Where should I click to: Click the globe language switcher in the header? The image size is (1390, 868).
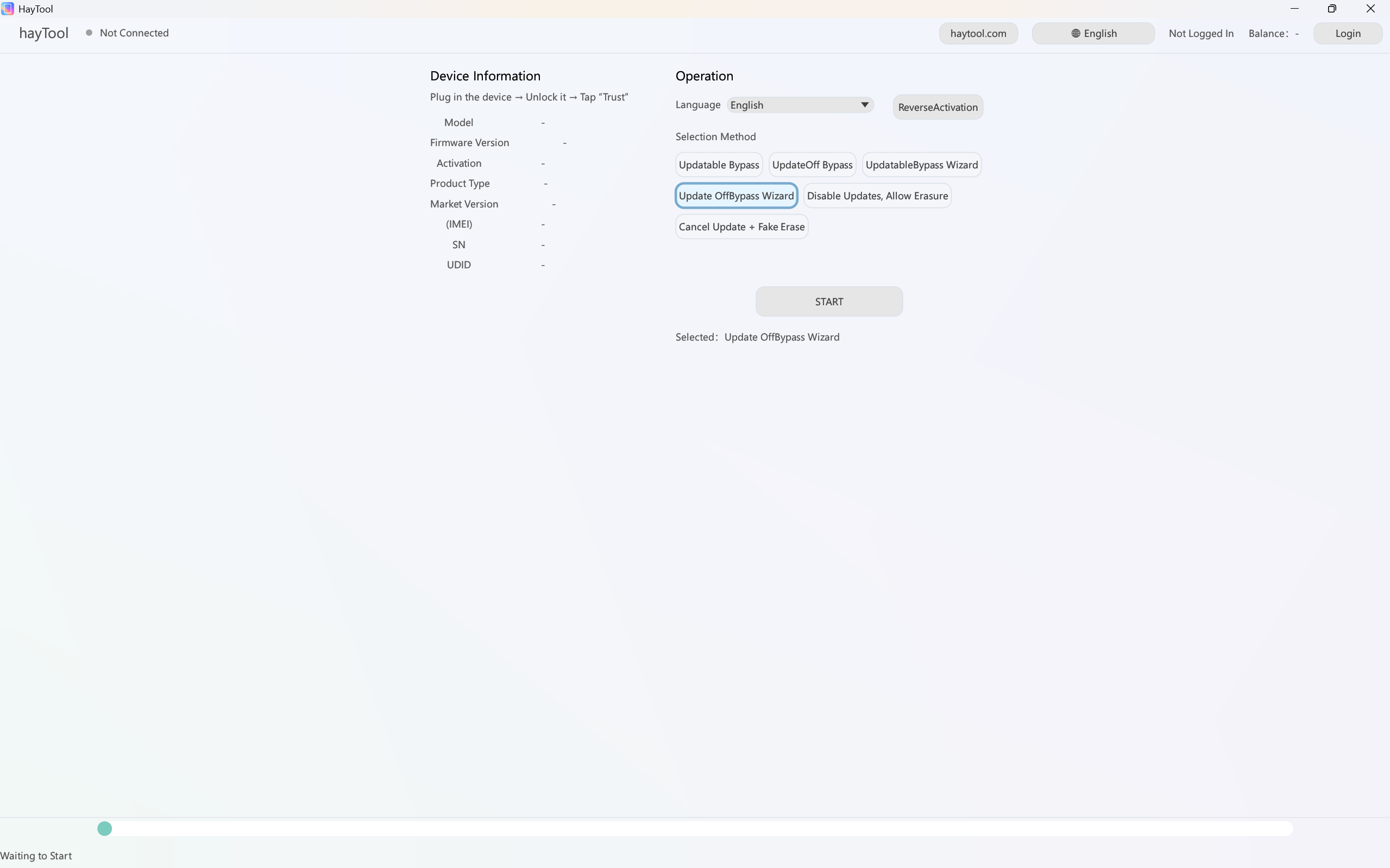[1092, 33]
